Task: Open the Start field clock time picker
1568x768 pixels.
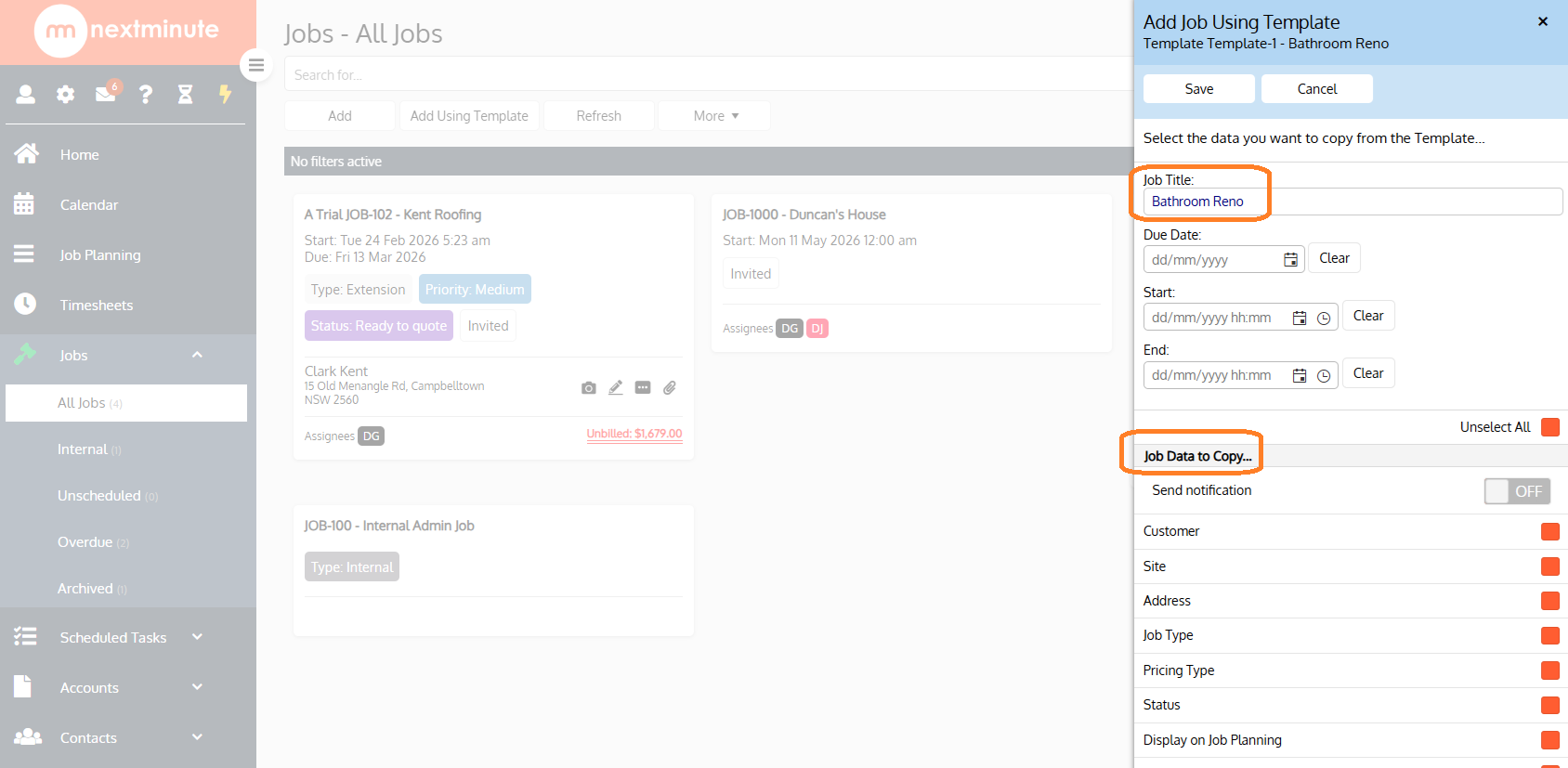Action: pyautogui.click(x=1324, y=318)
